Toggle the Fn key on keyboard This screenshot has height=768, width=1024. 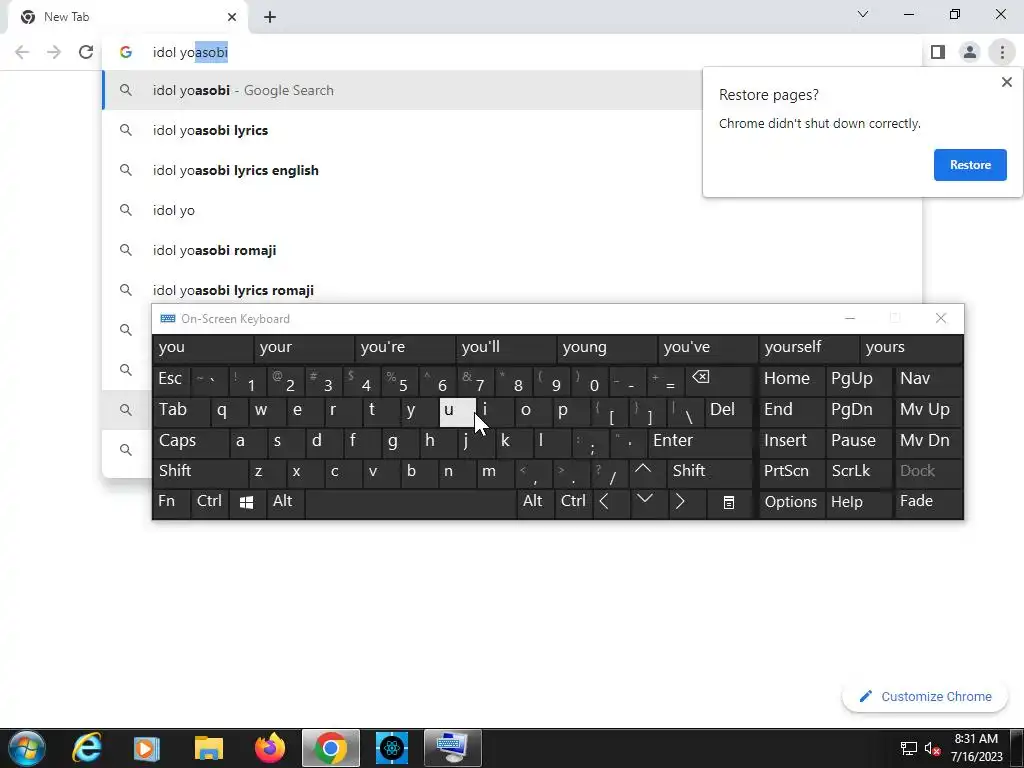point(171,502)
